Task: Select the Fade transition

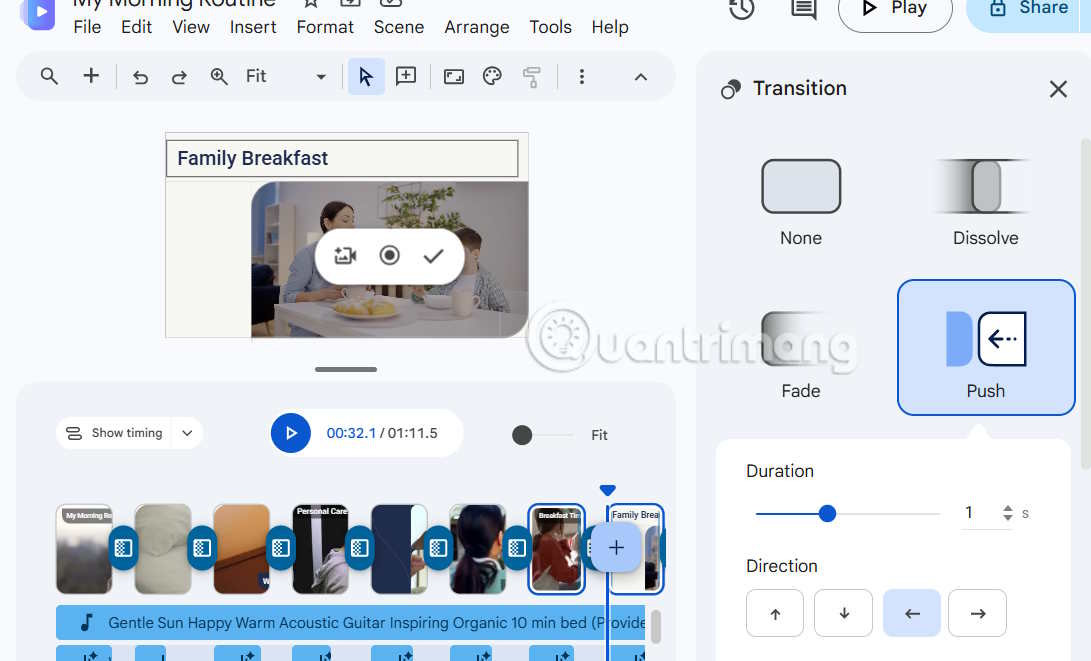Action: click(x=801, y=355)
